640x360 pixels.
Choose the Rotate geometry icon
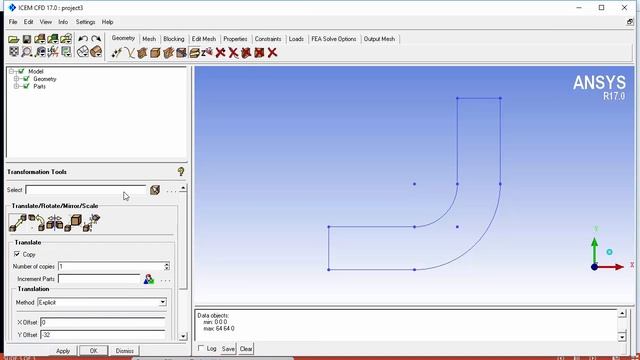(36, 223)
